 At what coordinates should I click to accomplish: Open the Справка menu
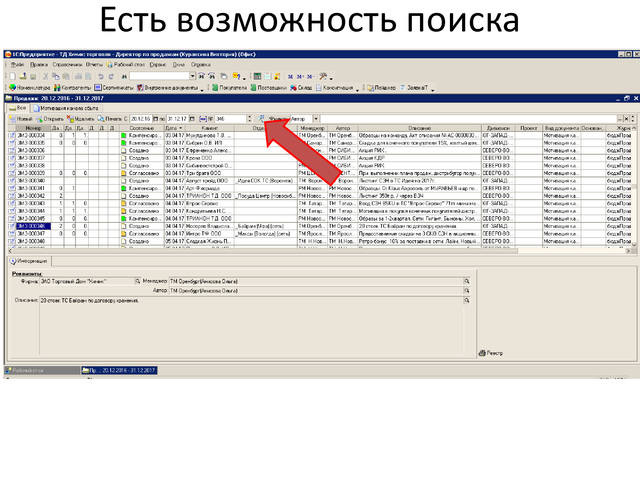pyautogui.click(x=200, y=64)
